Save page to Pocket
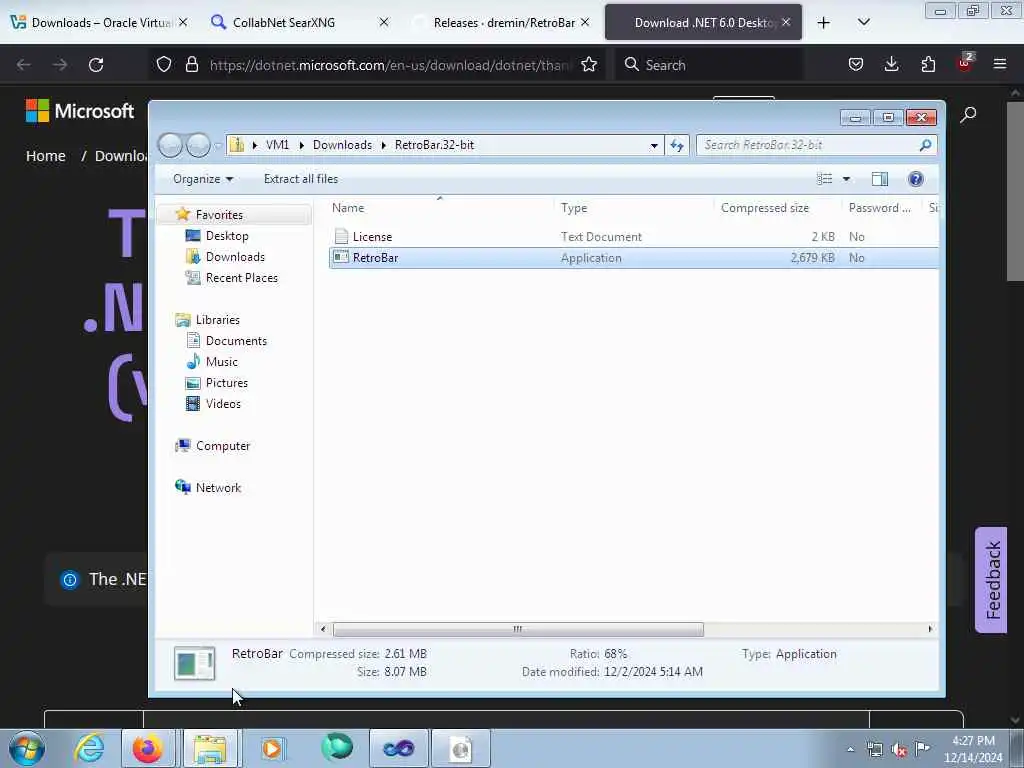 pyautogui.click(x=856, y=64)
